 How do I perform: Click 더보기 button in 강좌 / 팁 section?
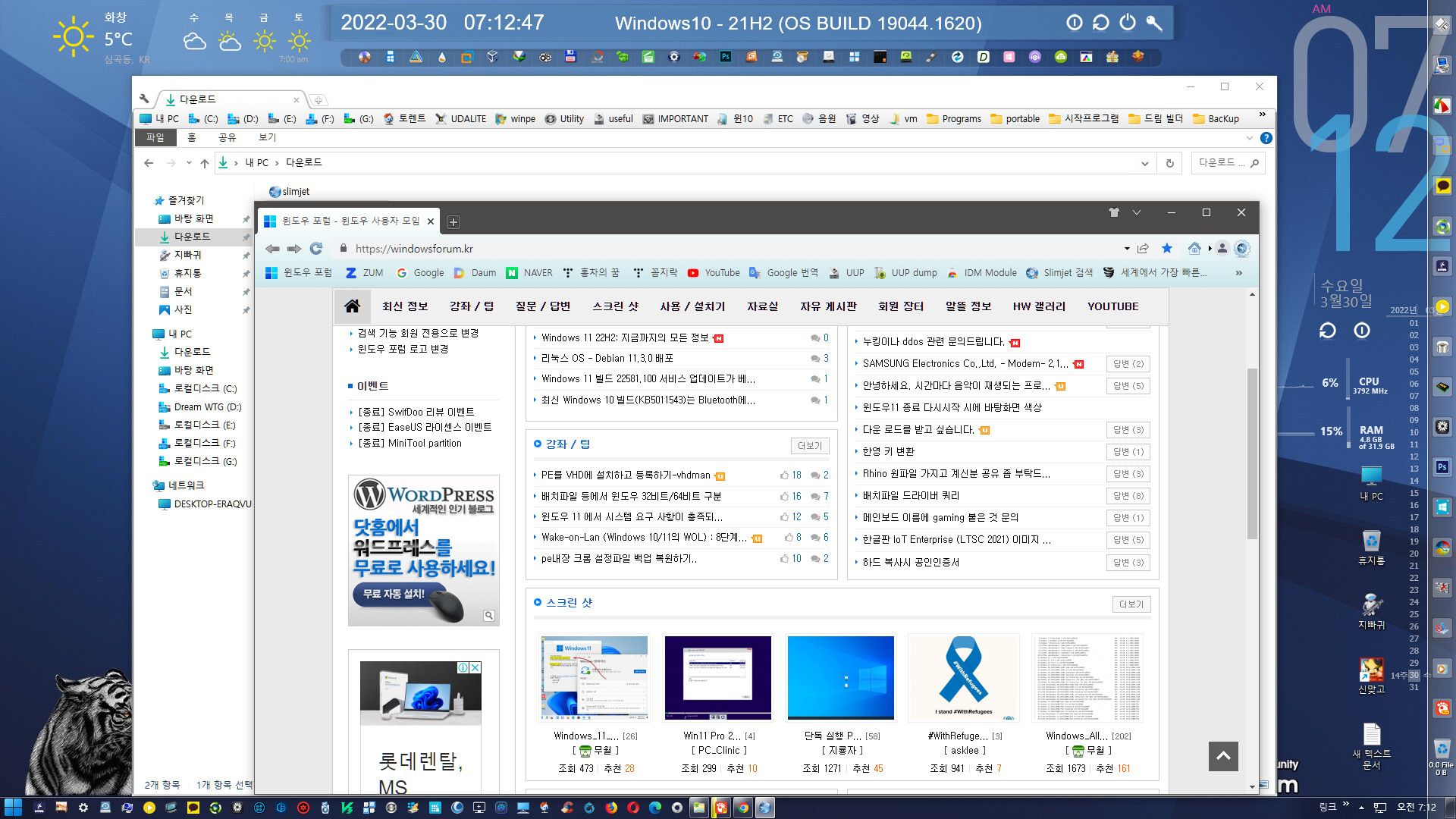click(x=809, y=446)
